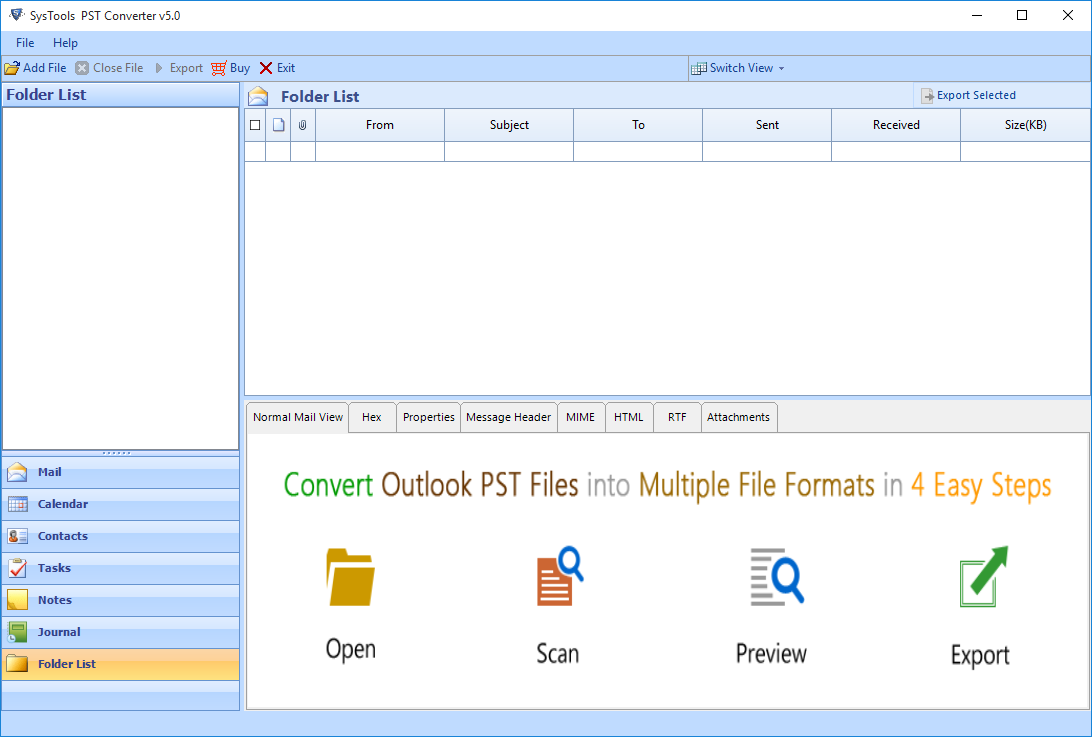Open the Help menu
The width and height of the screenshot is (1092, 737).
65,43
